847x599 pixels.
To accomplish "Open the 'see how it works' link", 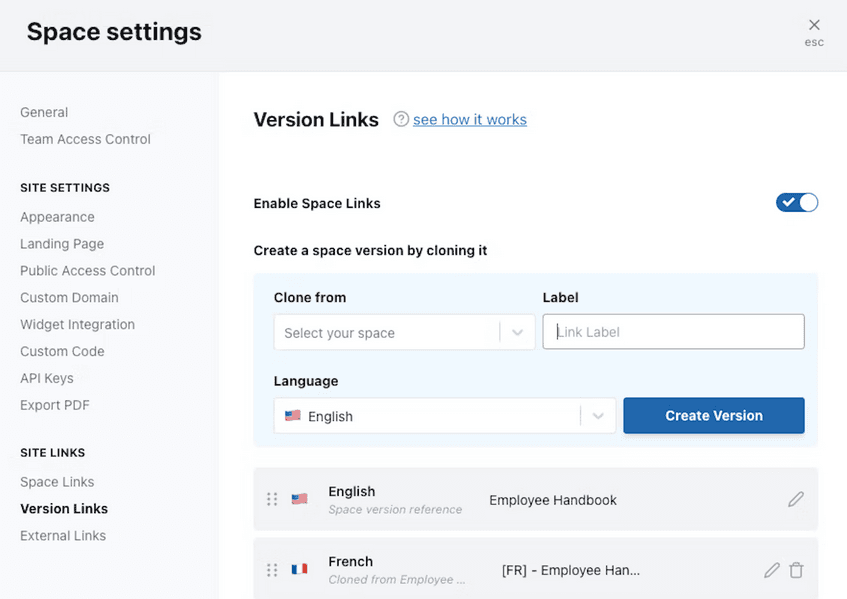I will coord(469,119).
